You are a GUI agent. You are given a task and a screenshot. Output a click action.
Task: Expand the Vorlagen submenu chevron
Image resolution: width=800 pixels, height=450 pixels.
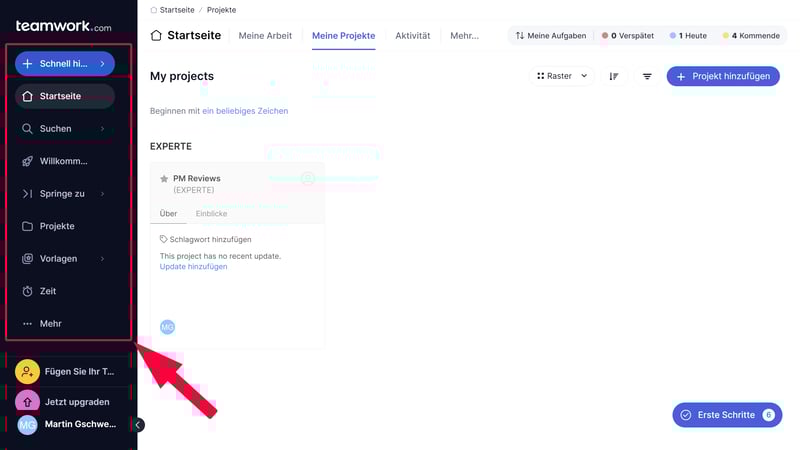click(103, 259)
